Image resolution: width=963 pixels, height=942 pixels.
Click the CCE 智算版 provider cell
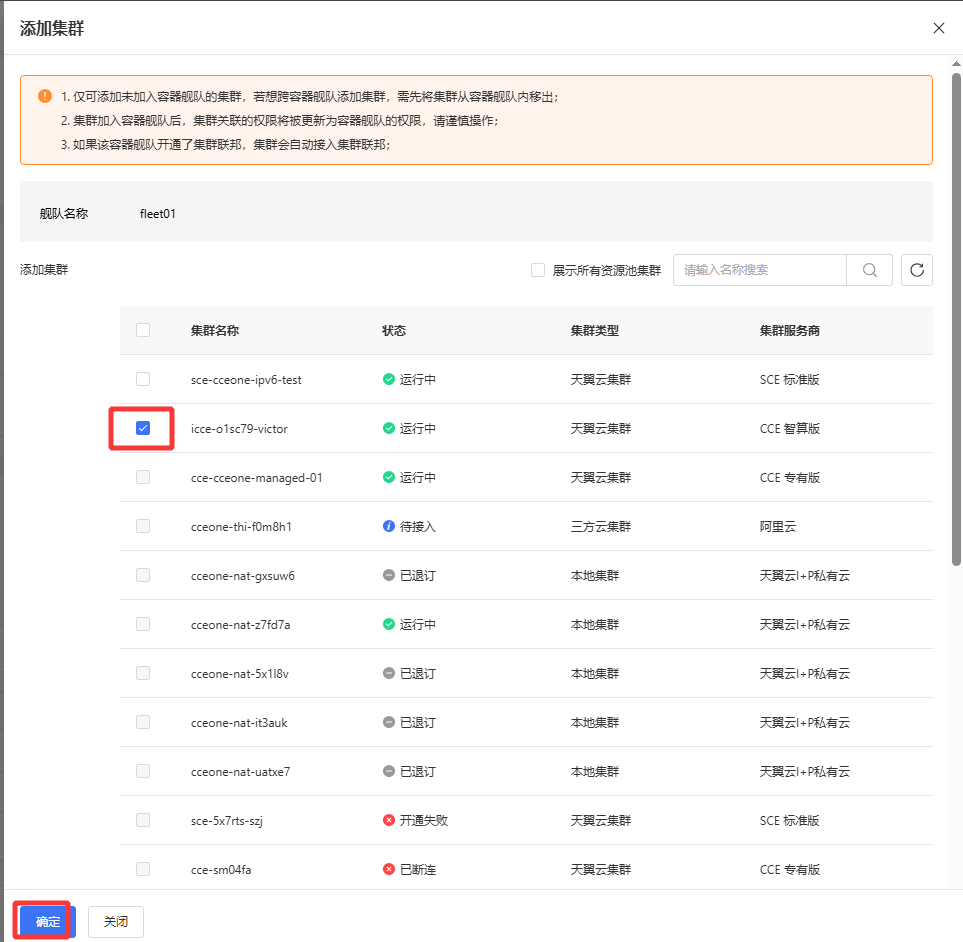pos(790,428)
